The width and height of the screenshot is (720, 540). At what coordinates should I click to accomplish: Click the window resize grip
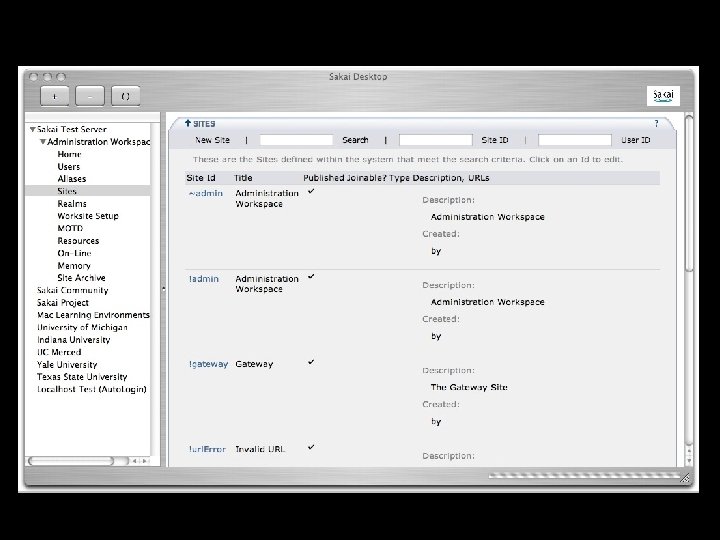click(685, 478)
